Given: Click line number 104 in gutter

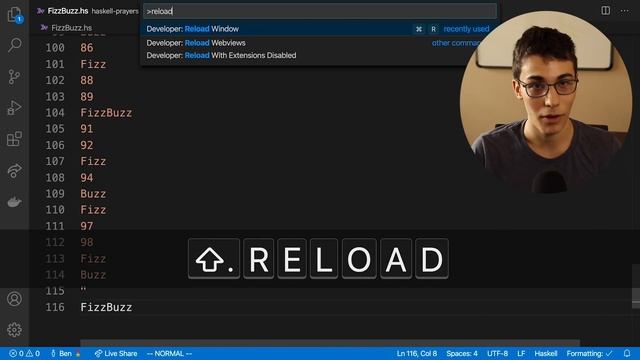Looking at the screenshot, I should point(55,113).
